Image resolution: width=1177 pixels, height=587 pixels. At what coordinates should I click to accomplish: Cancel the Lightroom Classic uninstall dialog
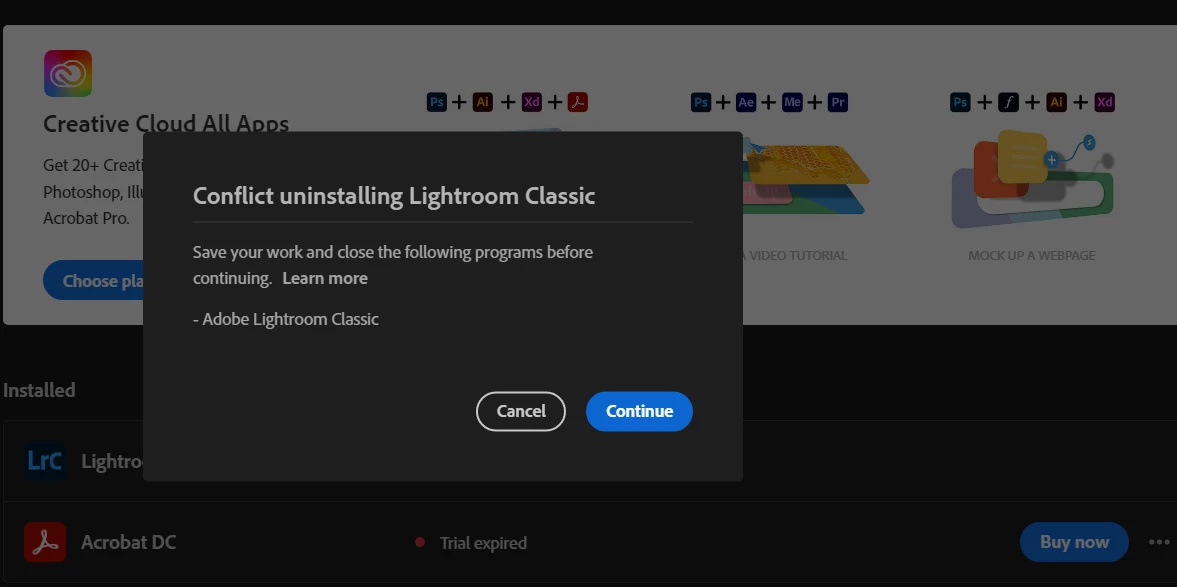(520, 411)
